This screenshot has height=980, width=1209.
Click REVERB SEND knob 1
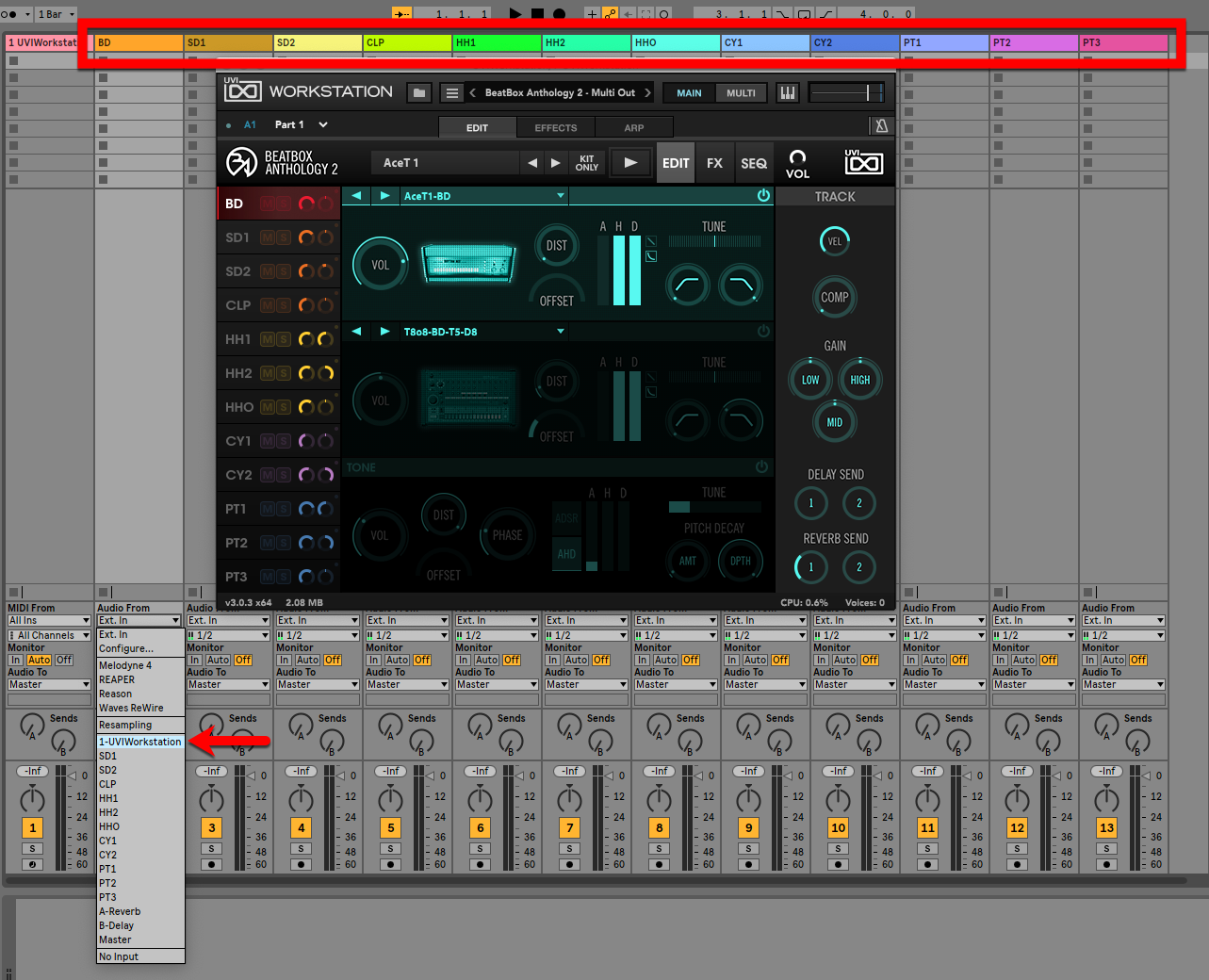[810, 567]
